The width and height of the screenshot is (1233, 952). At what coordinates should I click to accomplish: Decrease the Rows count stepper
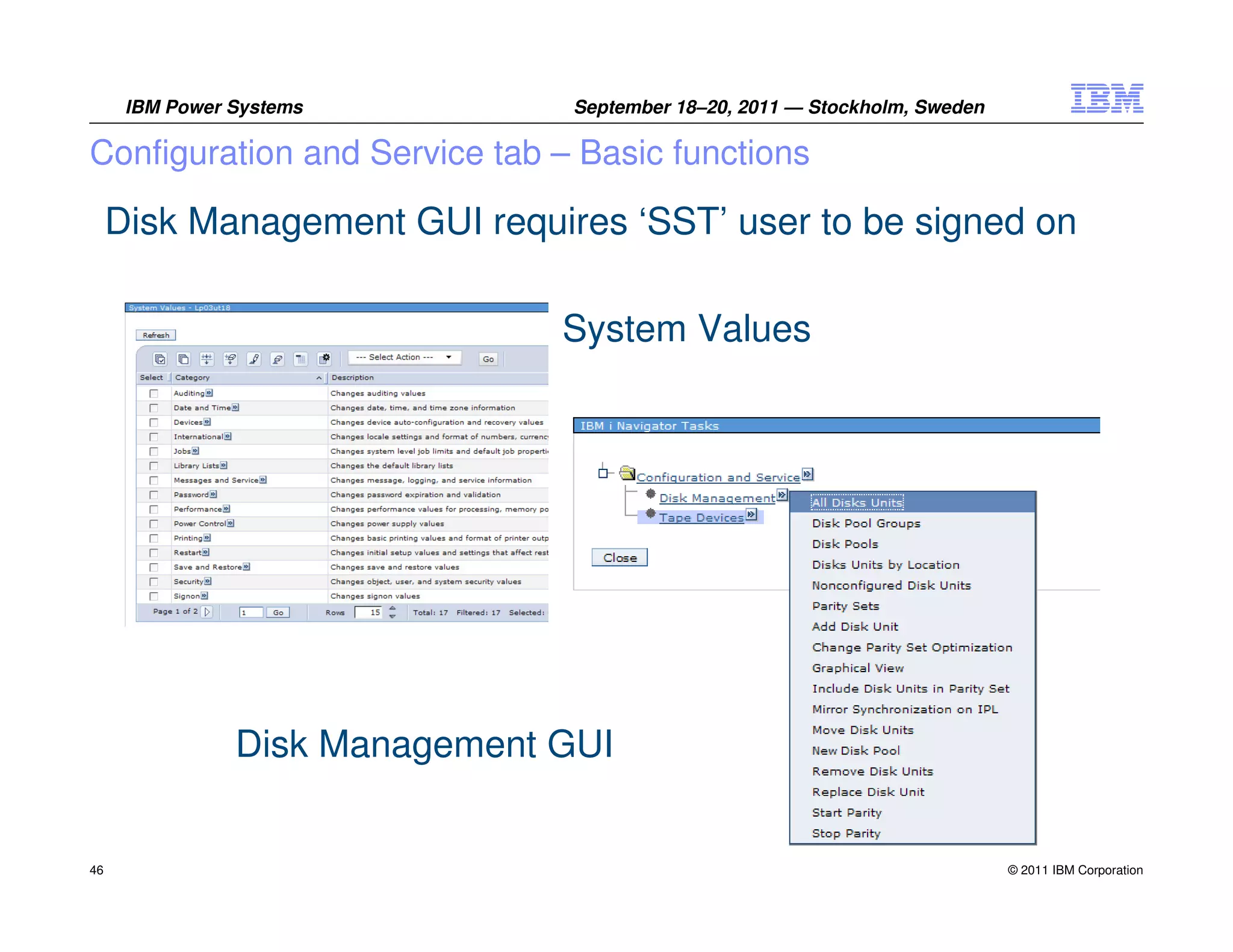pyautogui.click(x=393, y=616)
